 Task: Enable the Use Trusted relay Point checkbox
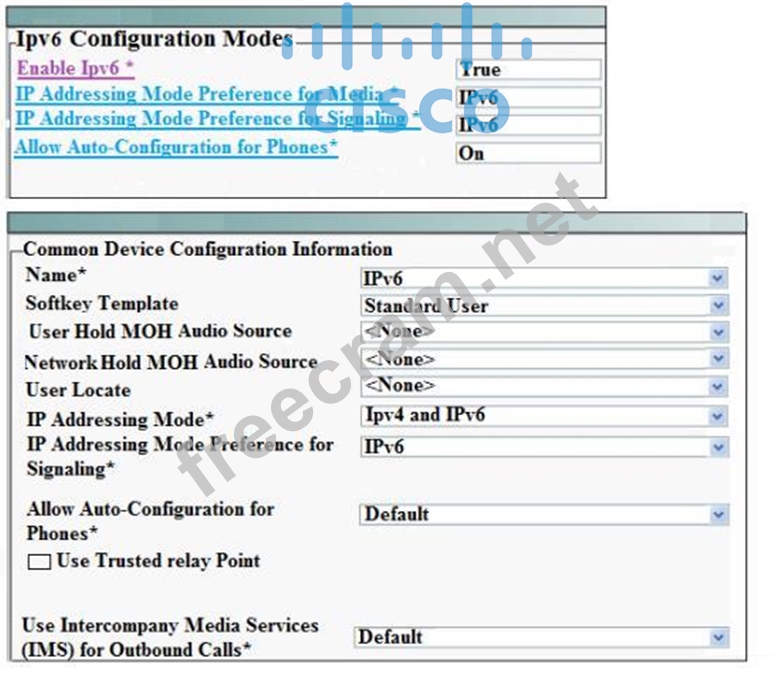click(x=39, y=562)
